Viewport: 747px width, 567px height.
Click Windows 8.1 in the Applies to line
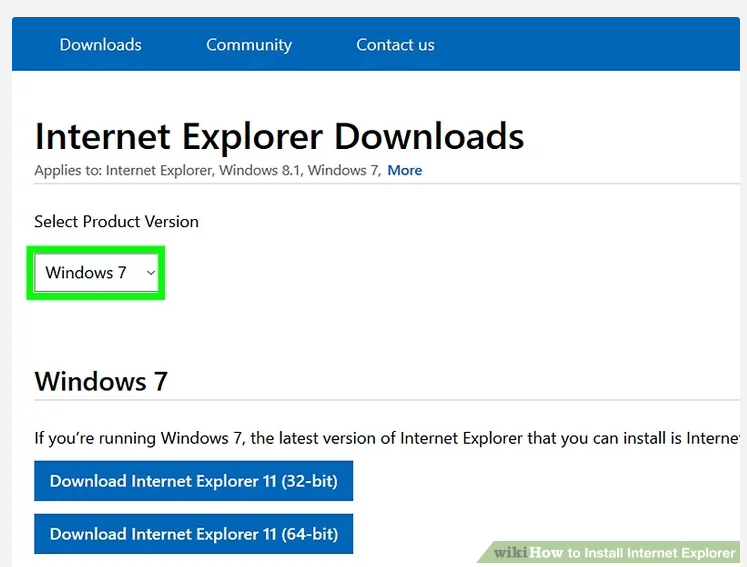tap(259, 170)
